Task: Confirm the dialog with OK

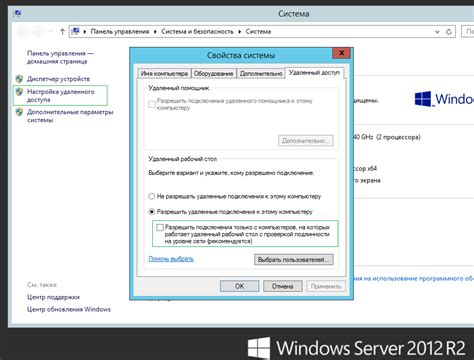Action: pyautogui.click(x=239, y=286)
